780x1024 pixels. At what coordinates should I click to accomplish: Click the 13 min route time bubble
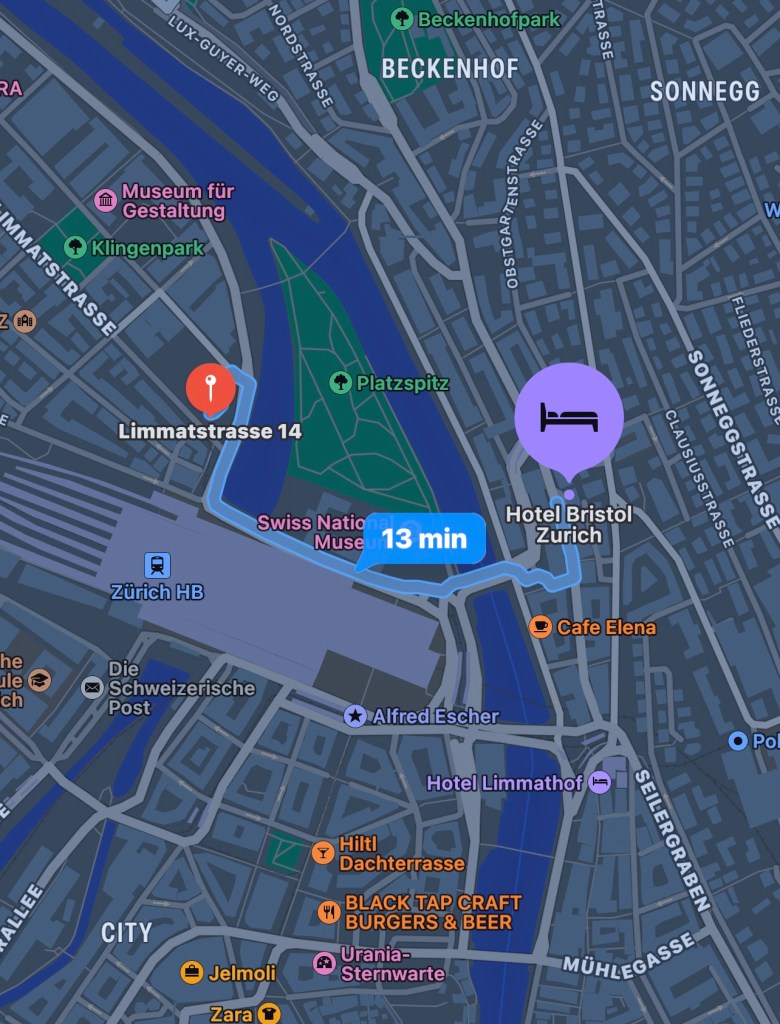[x=424, y=539]
